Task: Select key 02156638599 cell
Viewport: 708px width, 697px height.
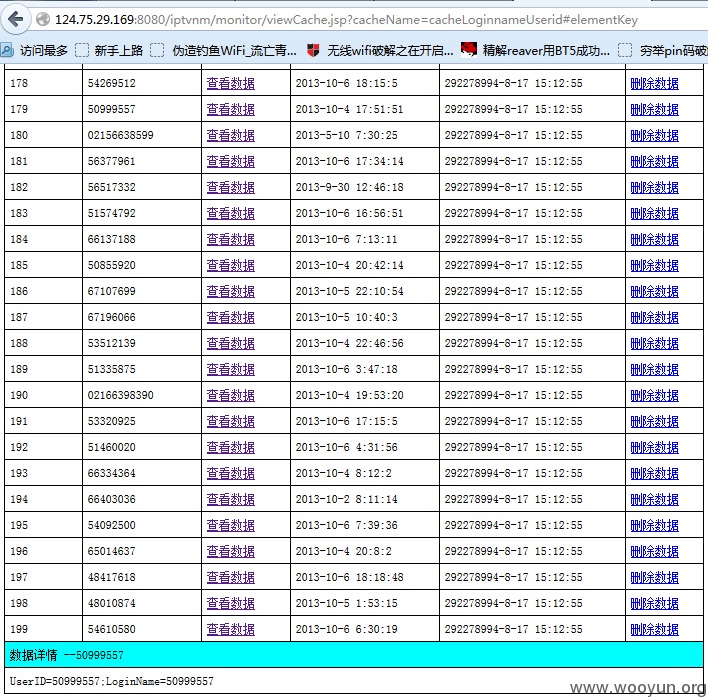Action: pyautogui.click(x=142, y=135)
